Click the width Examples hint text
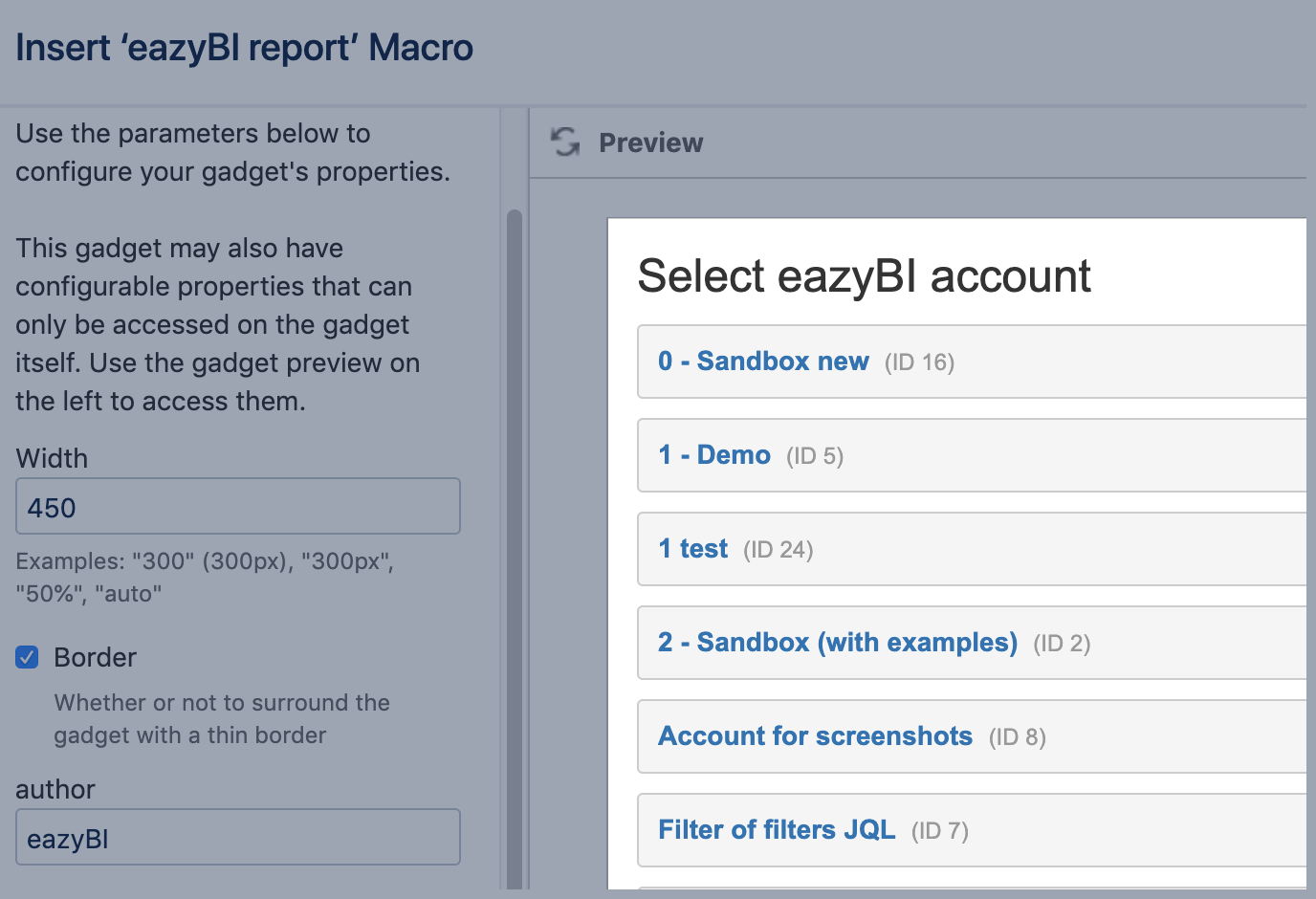The width and height of the screenshot is (1316, 899). 205,577
